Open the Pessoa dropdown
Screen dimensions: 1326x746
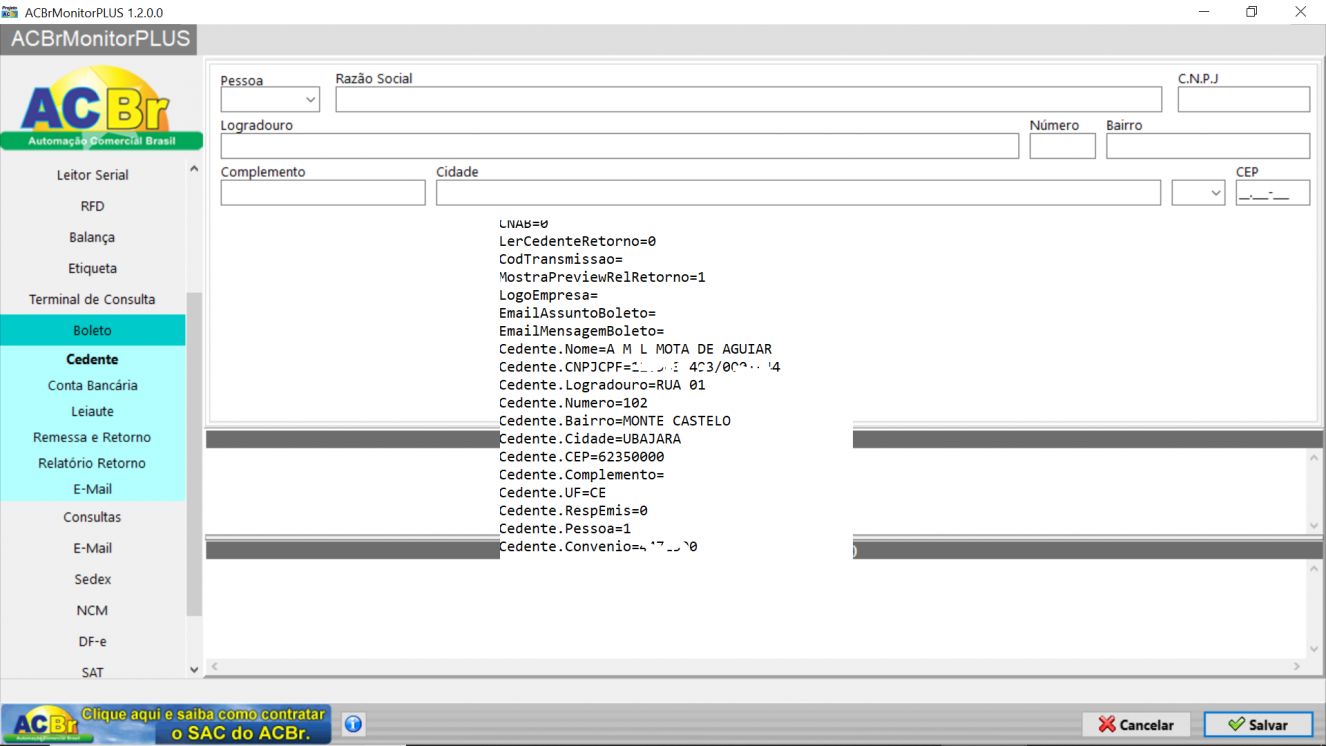(x=270, y=100)
